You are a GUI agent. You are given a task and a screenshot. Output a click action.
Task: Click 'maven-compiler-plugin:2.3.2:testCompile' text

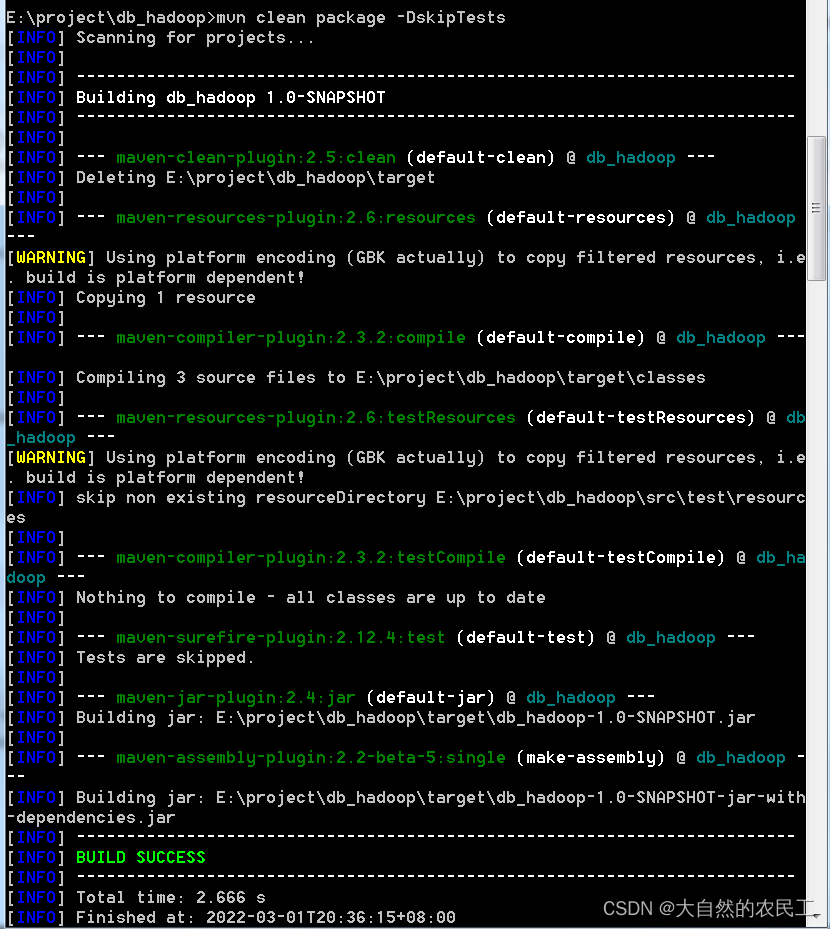(x=311, y=558)
